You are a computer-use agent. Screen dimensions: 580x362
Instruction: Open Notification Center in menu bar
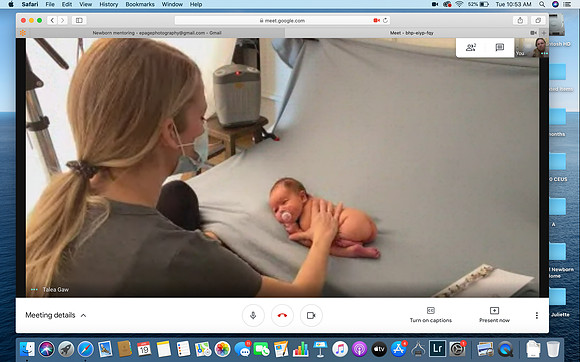pos(567,4)
